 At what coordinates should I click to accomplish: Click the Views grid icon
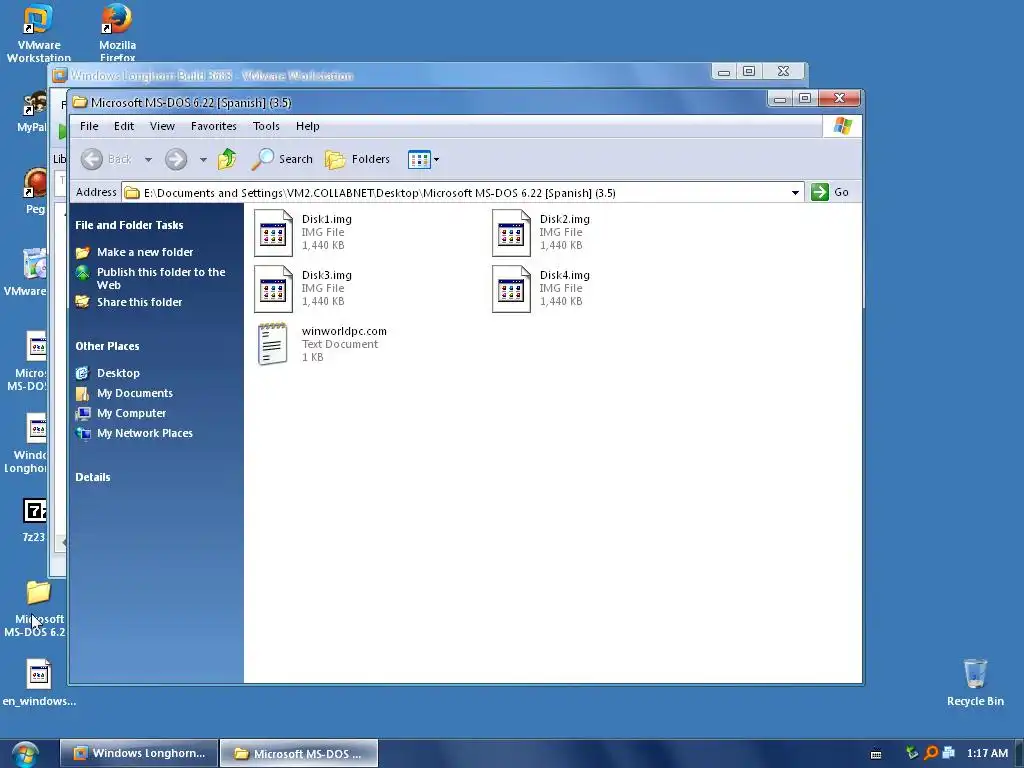419,159
